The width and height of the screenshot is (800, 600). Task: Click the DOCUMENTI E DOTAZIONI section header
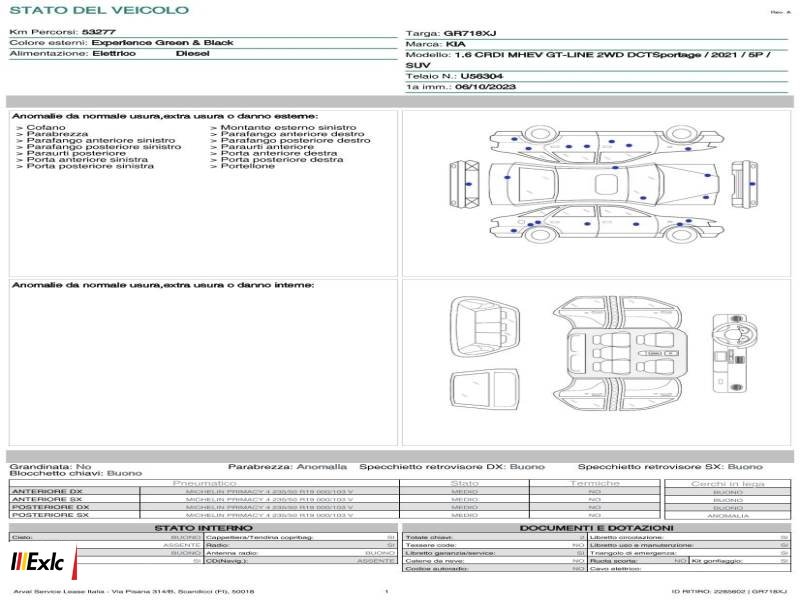[x=596, y=528]
